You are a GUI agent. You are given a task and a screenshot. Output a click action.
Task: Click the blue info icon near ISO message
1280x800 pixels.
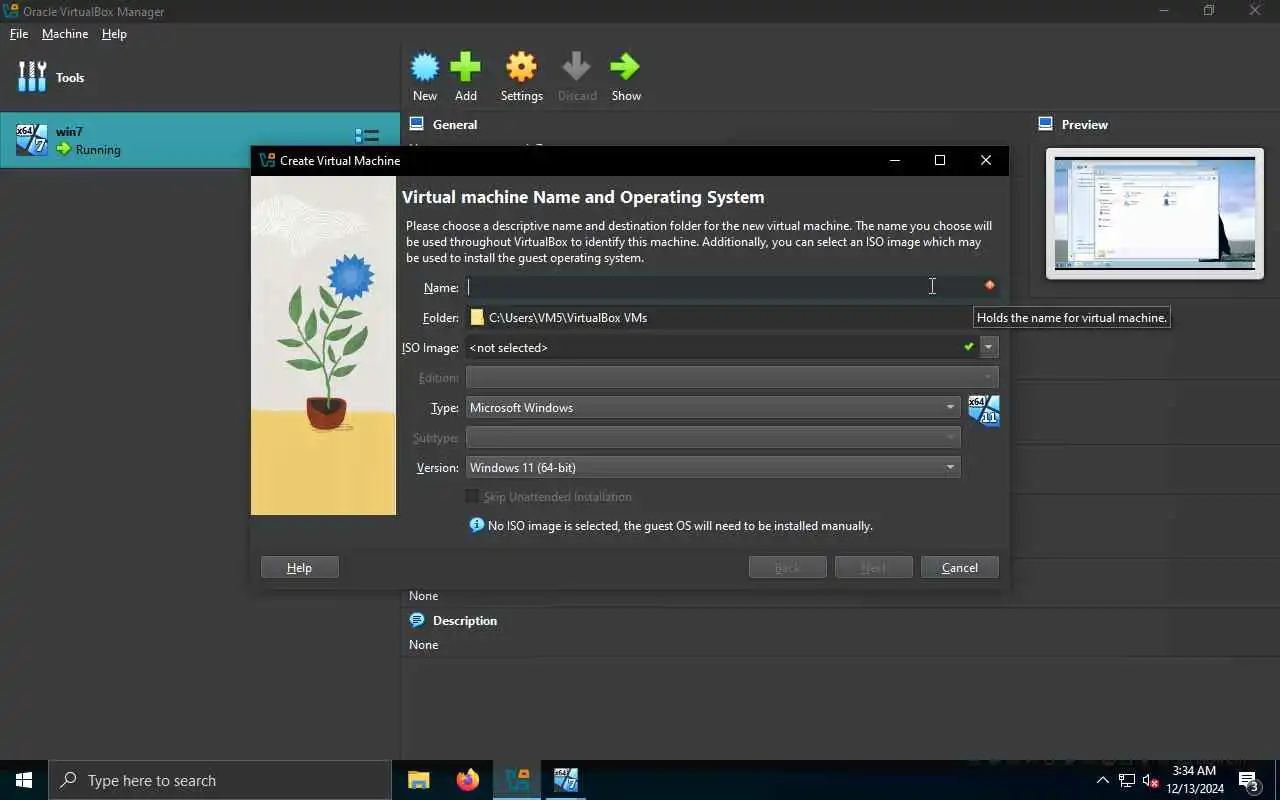pyautogui.click(x=477, y=525)
